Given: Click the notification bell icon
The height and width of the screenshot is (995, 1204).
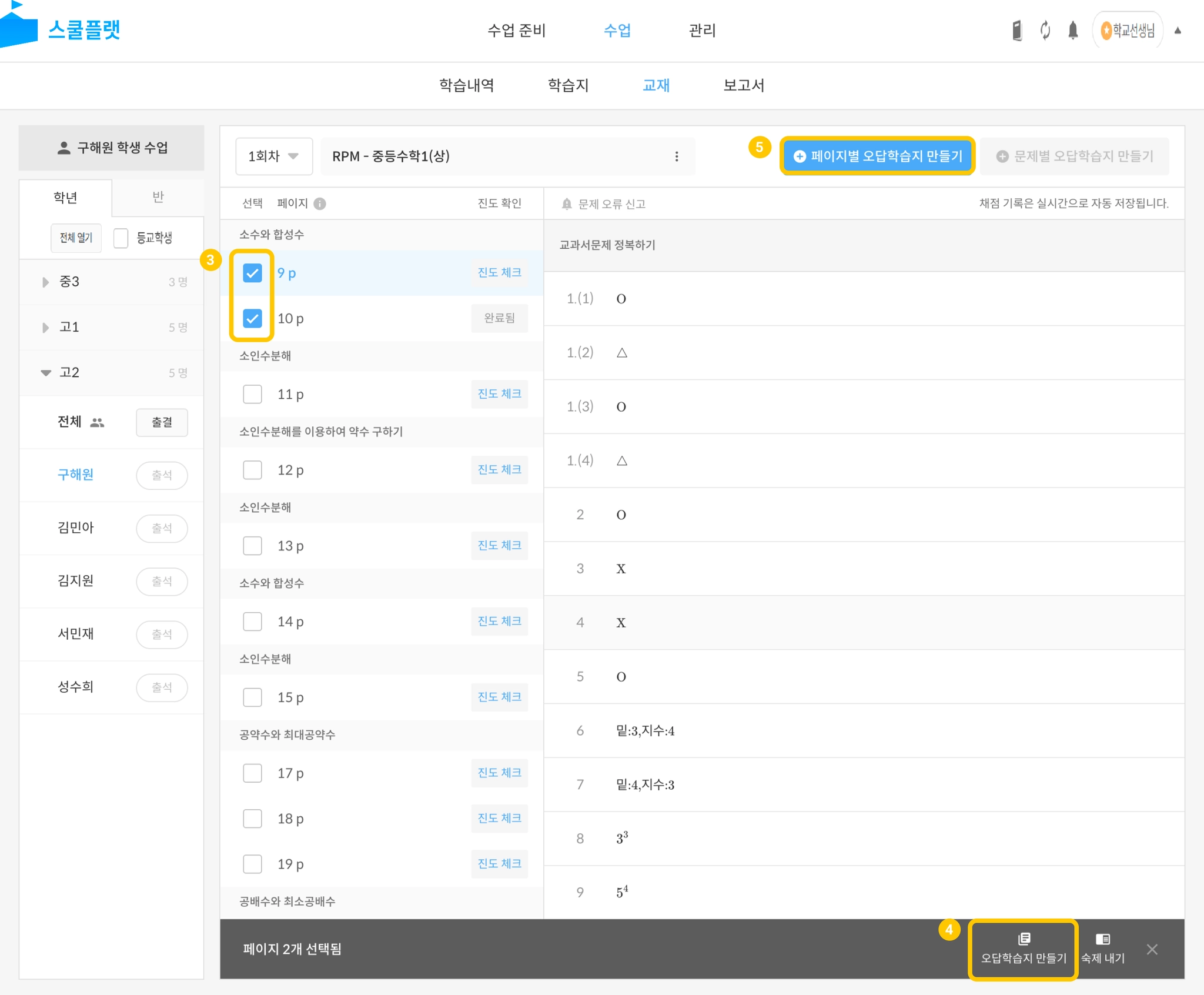Looking at the screenshot, I should pyautogui.click(x=1073, y=30).
